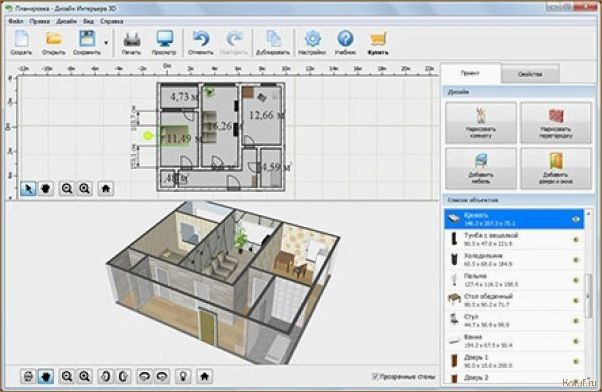
Task: Click the object list scrollbar thumb
Action: pos(588,296)
